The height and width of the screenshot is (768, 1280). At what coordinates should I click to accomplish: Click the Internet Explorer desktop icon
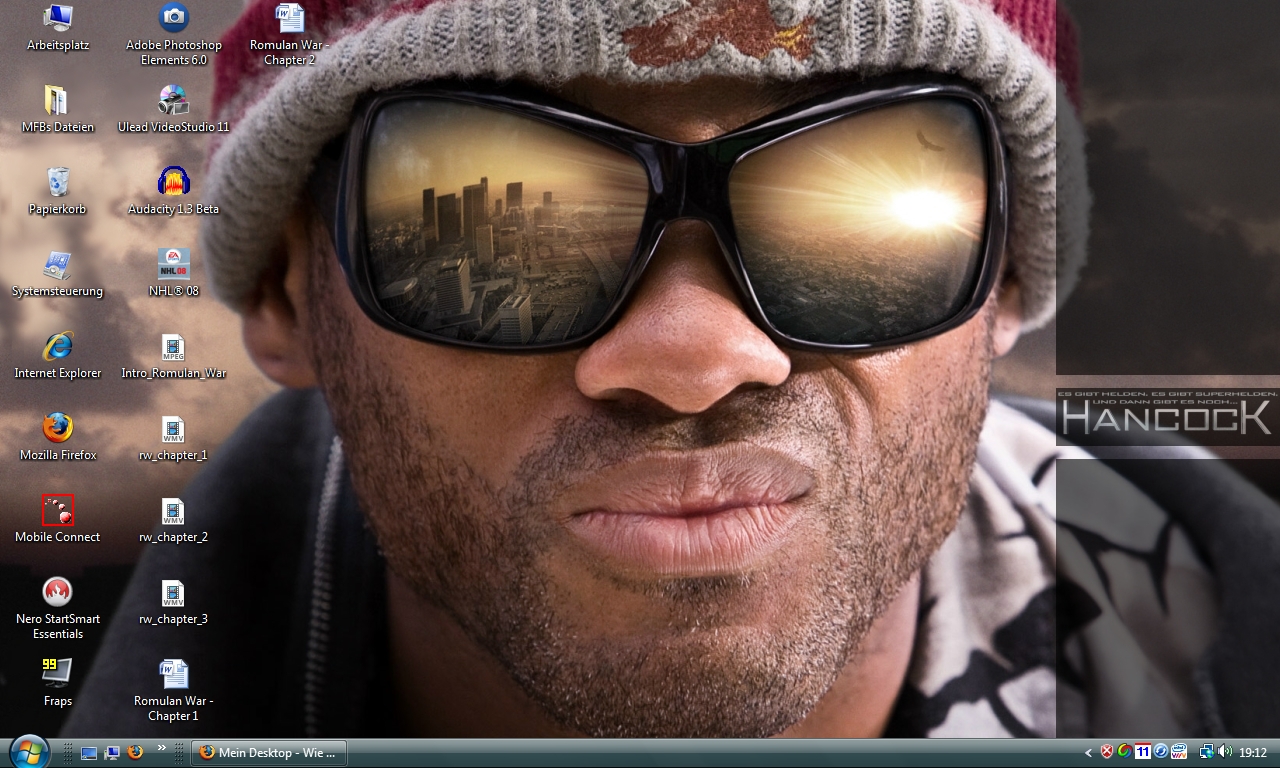coord(58,346)
